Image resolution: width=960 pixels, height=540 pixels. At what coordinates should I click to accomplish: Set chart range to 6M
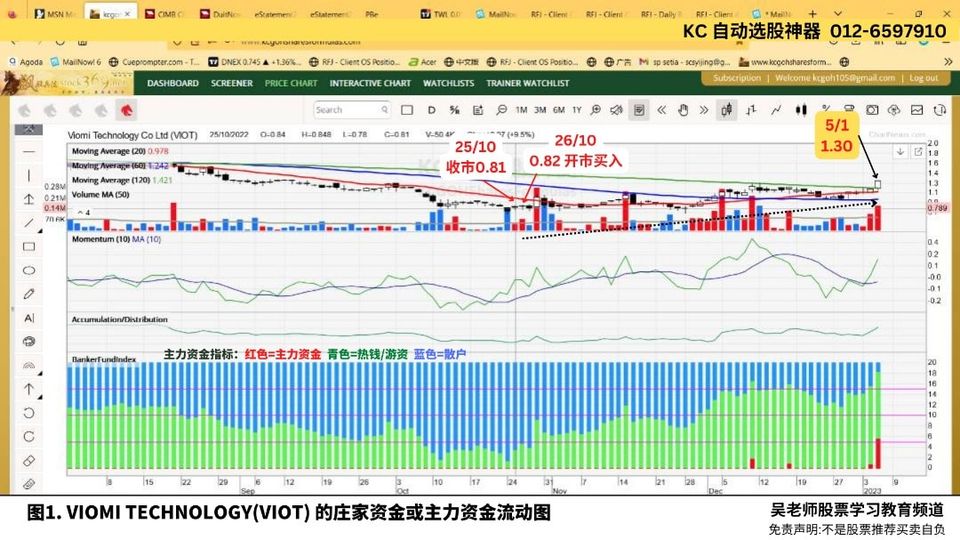click(x=559, y=110)
